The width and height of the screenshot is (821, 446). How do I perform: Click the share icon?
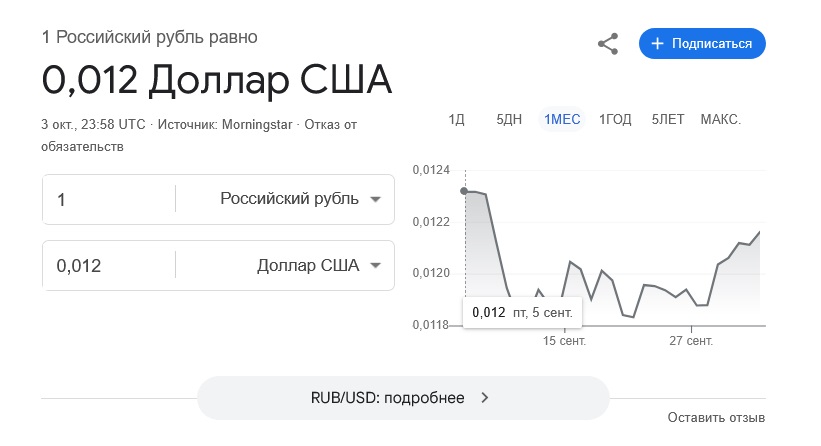[x=608, y=44]
